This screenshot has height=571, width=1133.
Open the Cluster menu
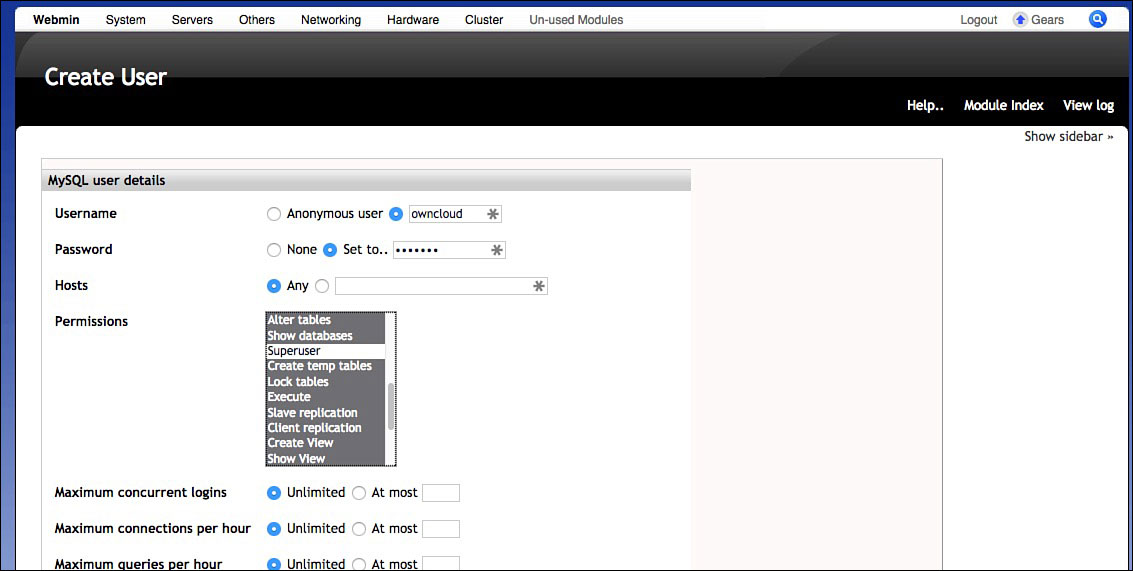(x=484, y=20)
